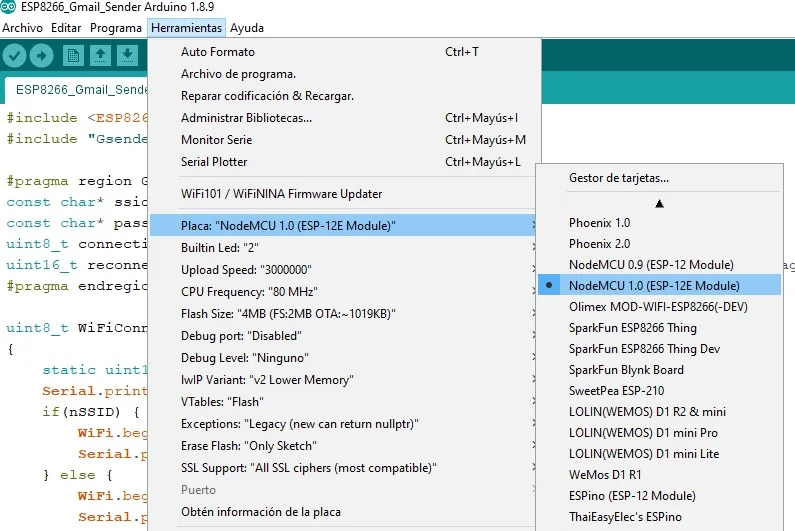795x531 pixels.
Task: Open the Archivo menu
Action: pos(22,28)
